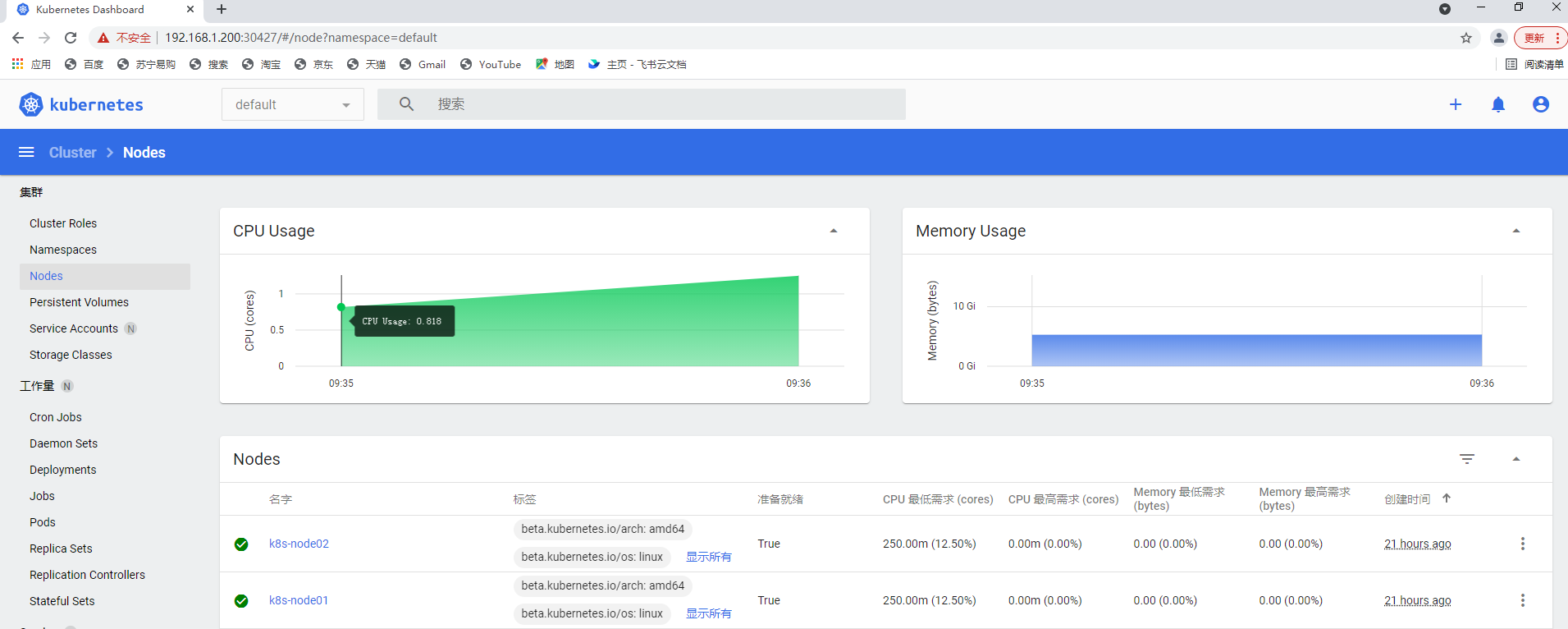Open the k8s-node01 node link
1568x629 pixels.
[x=299, y=600]
